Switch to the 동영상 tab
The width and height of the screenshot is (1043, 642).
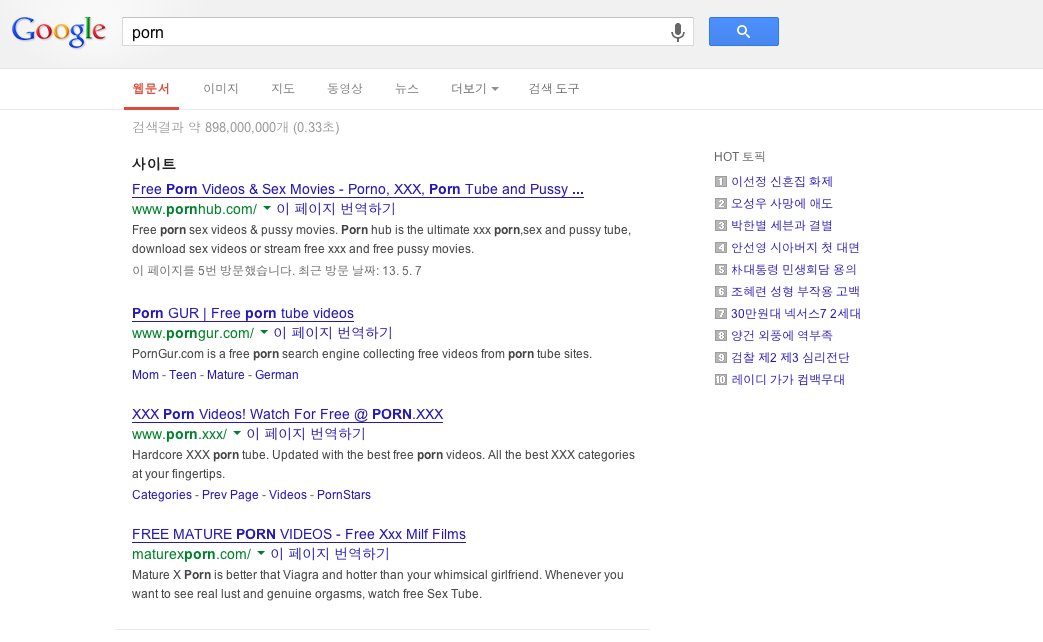click(345, 88)
